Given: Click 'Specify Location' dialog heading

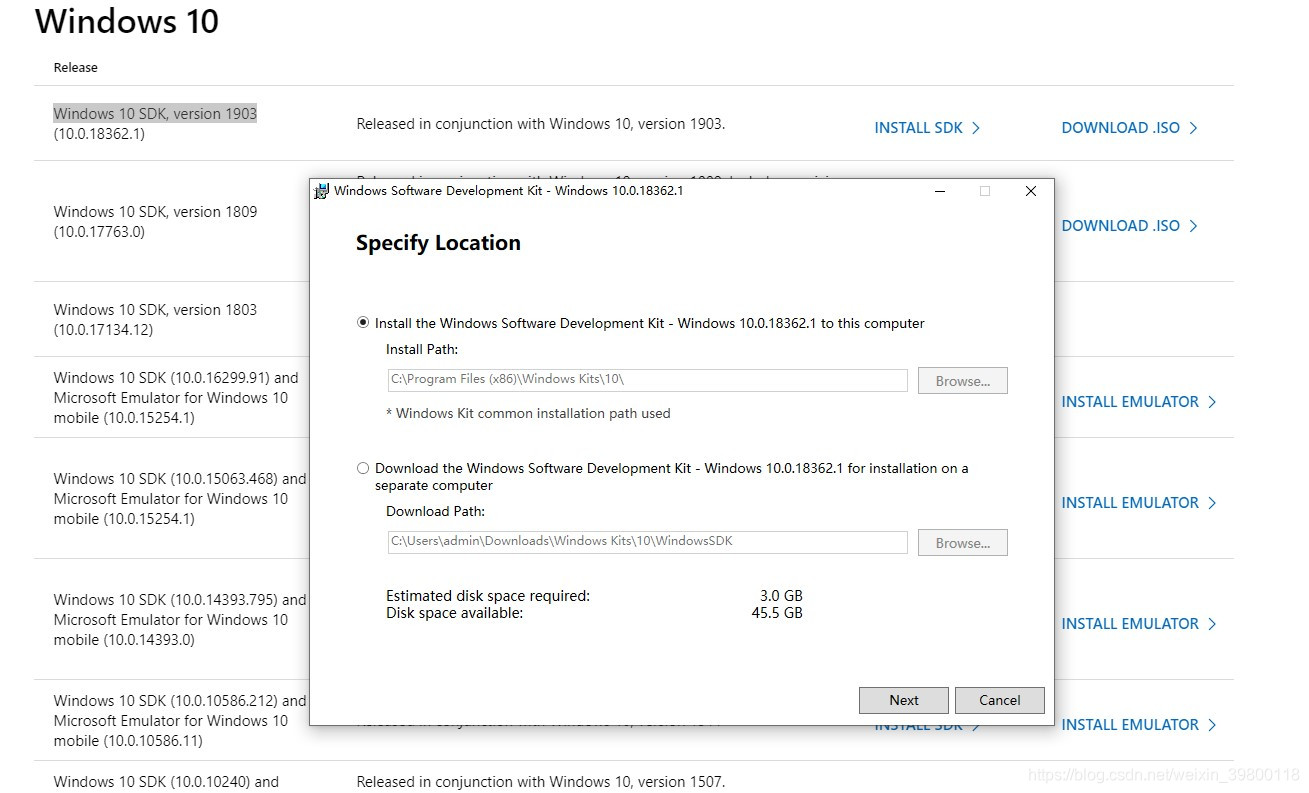Looking at the screenshot, I should coord(438,243).
